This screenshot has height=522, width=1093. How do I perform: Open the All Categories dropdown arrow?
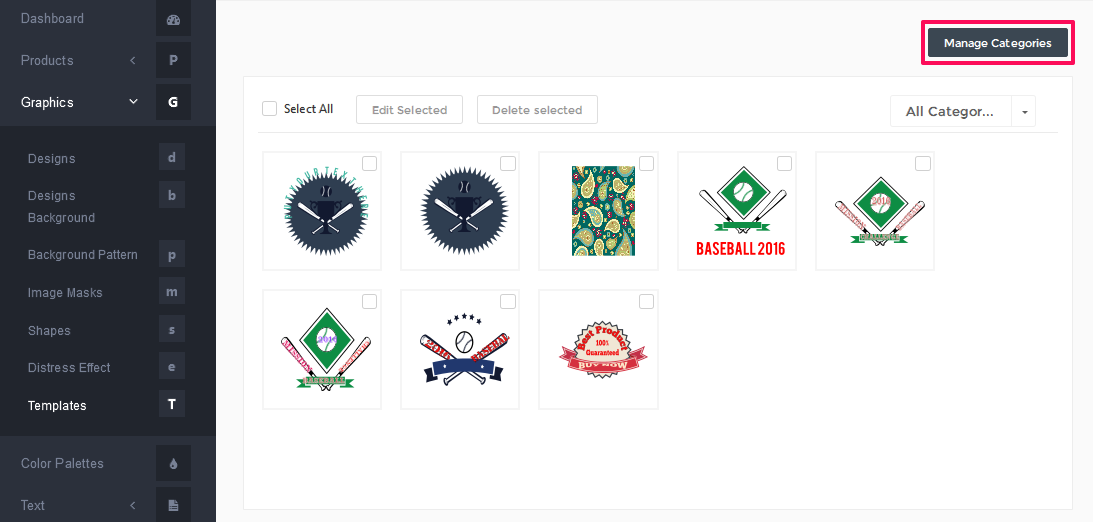(1024, 112)
